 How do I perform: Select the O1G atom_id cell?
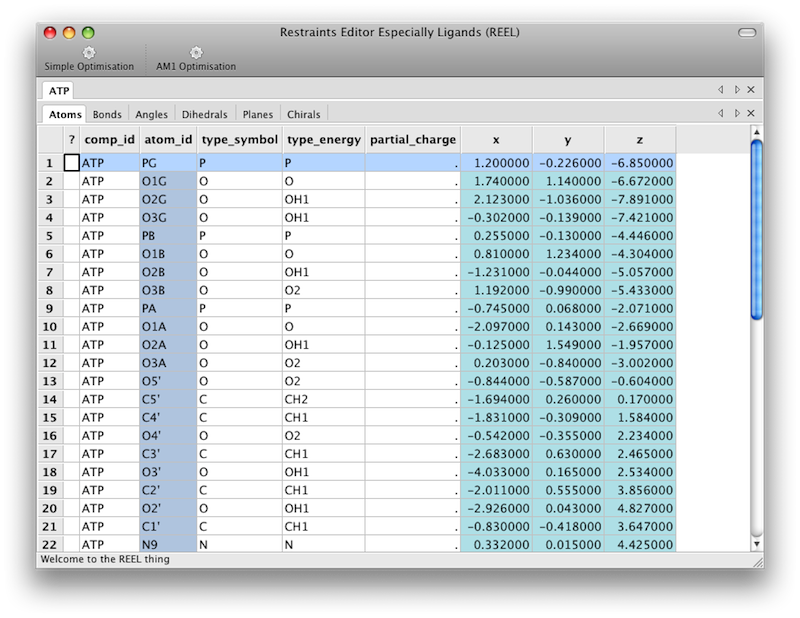[167, 181]
